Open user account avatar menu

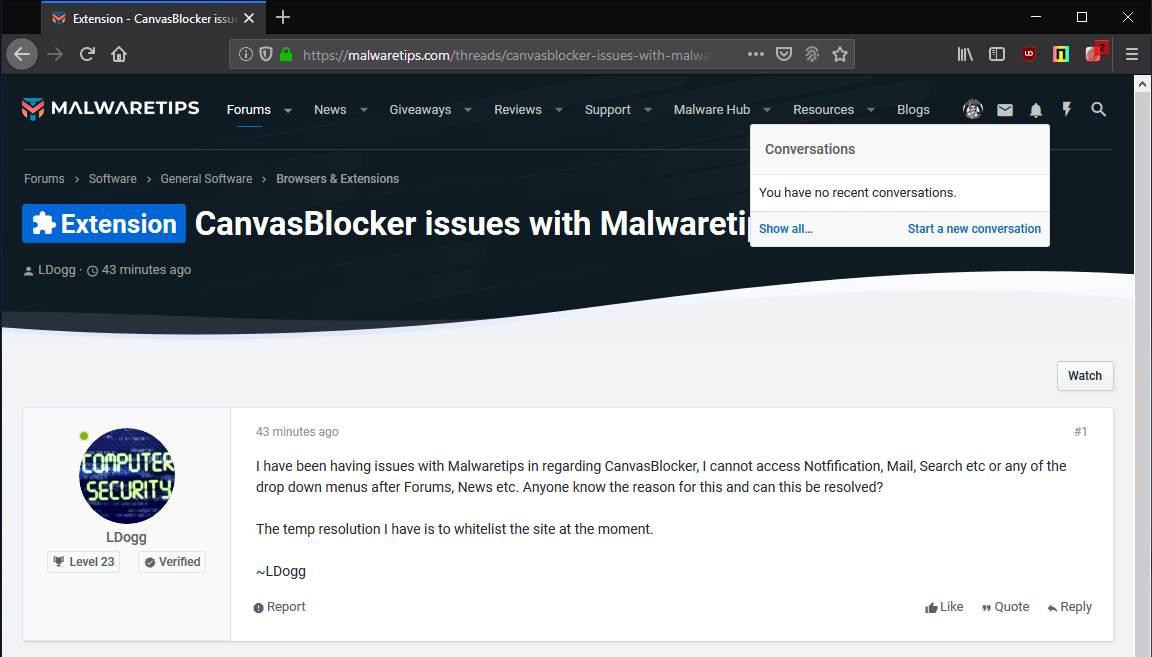click(973, 110)
